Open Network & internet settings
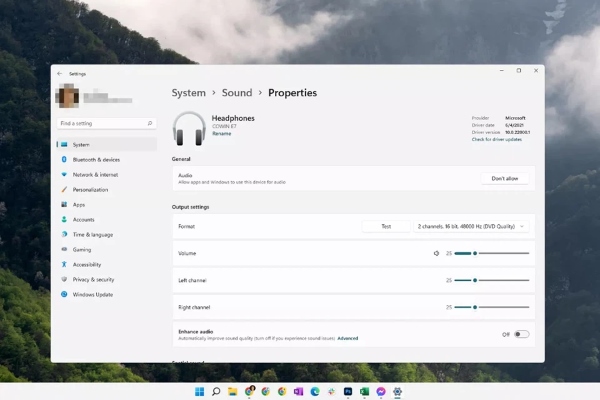The image size is (600, 400). point(95,174)
